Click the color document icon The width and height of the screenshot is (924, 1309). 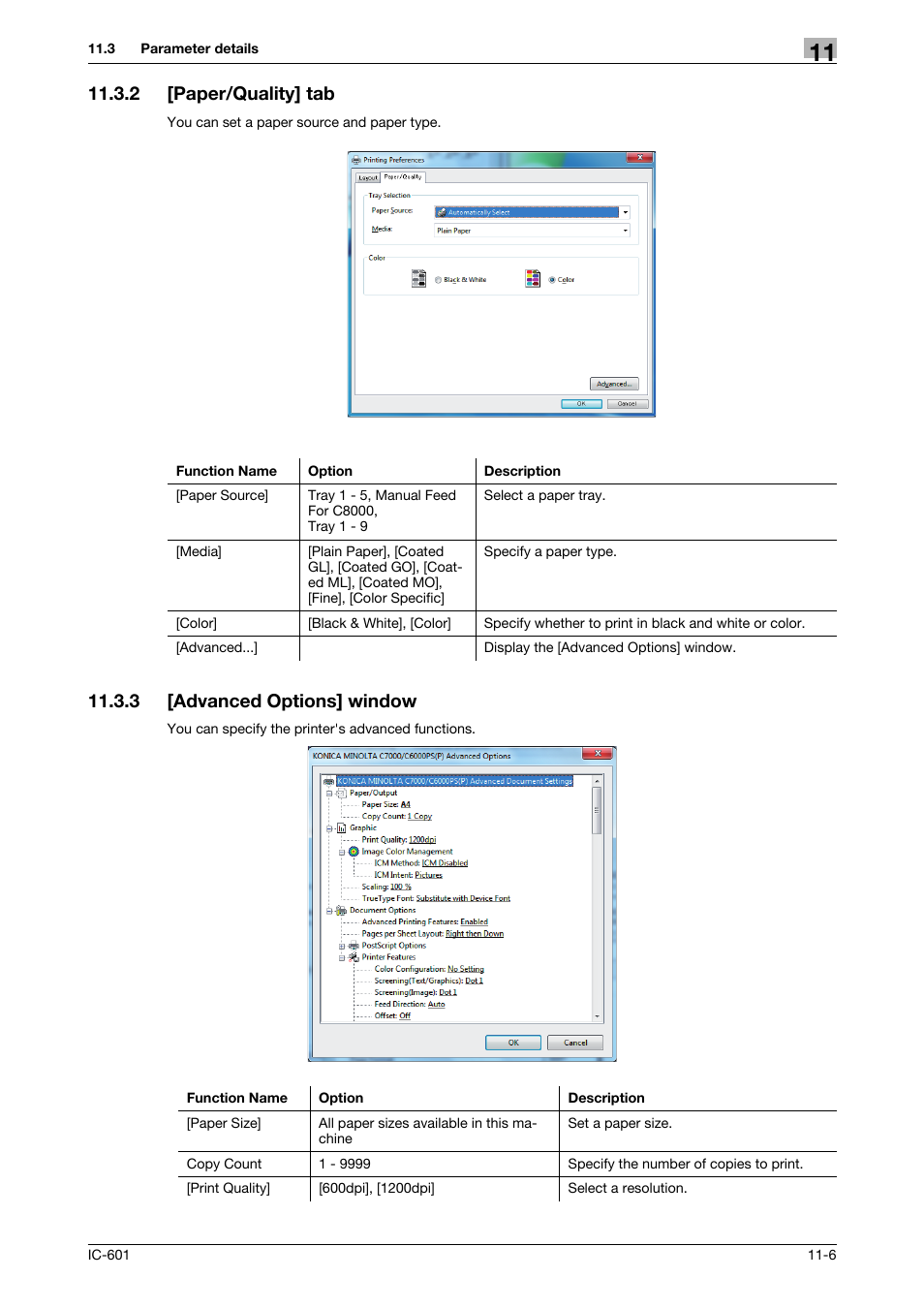point(533,279)
